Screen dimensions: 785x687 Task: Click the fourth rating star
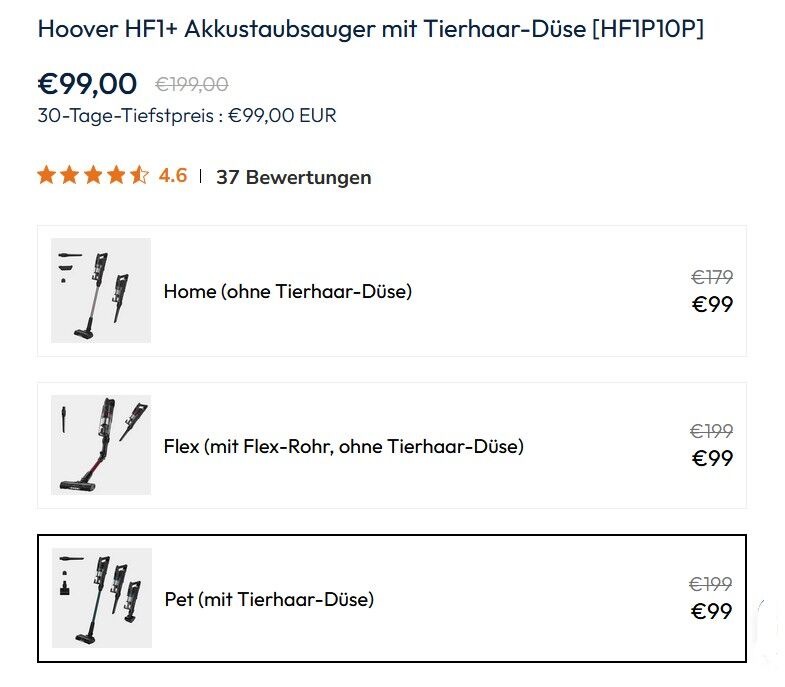point(116,176)
